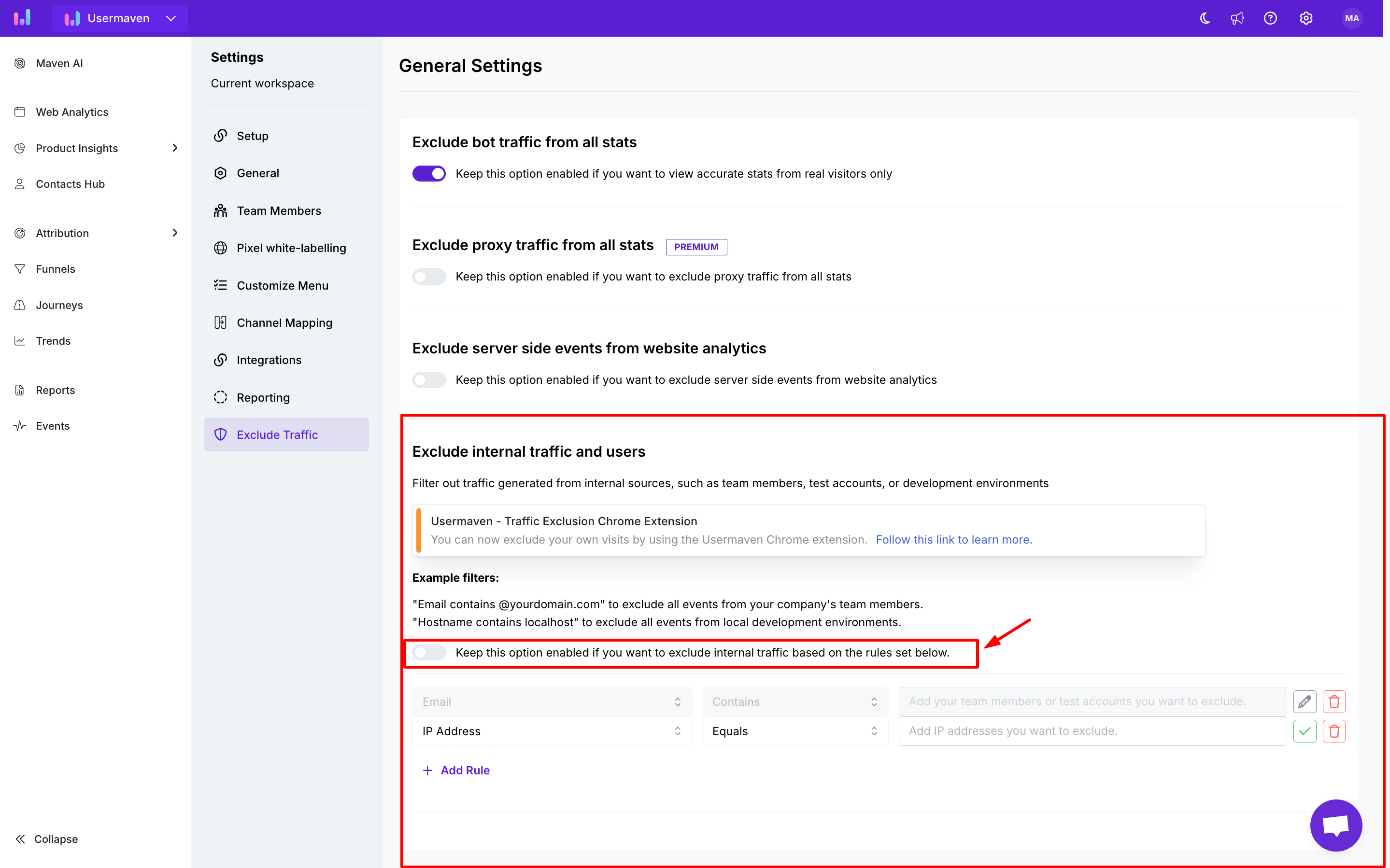The width and height of the screenshot is (1390, 868).
Task: Open Channel Mapping settings
Action: click(x=284, y=322)
